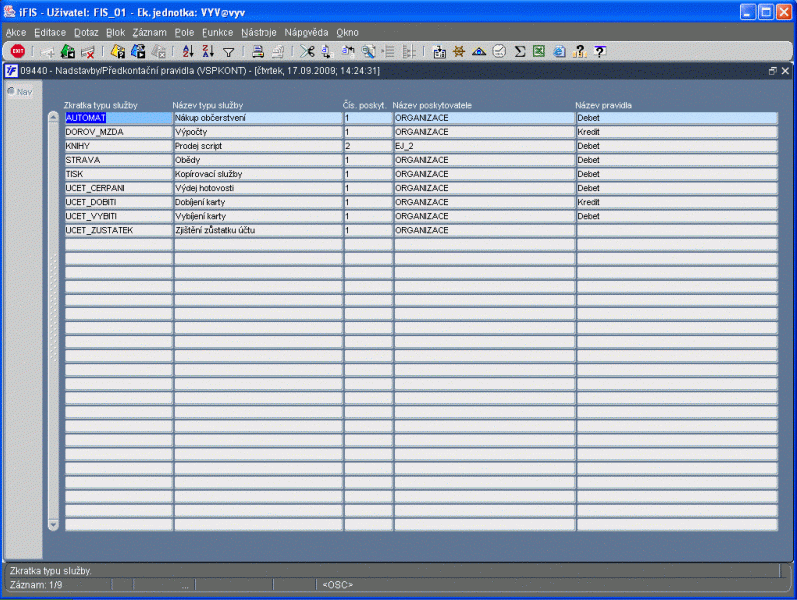Screen dimensions: 797x600
Task: Select the UCET_CERPANI cell
Action: 118,188
